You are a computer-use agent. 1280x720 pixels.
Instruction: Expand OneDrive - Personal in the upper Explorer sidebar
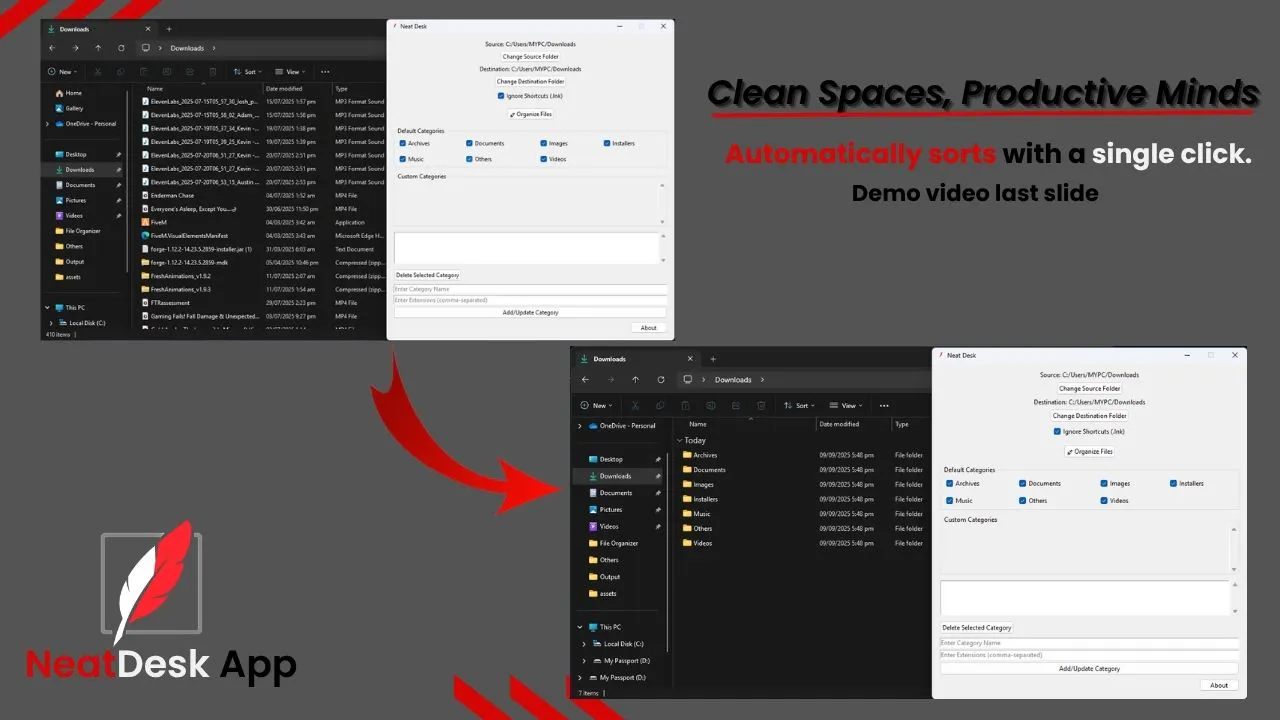[x=48, y=124]
